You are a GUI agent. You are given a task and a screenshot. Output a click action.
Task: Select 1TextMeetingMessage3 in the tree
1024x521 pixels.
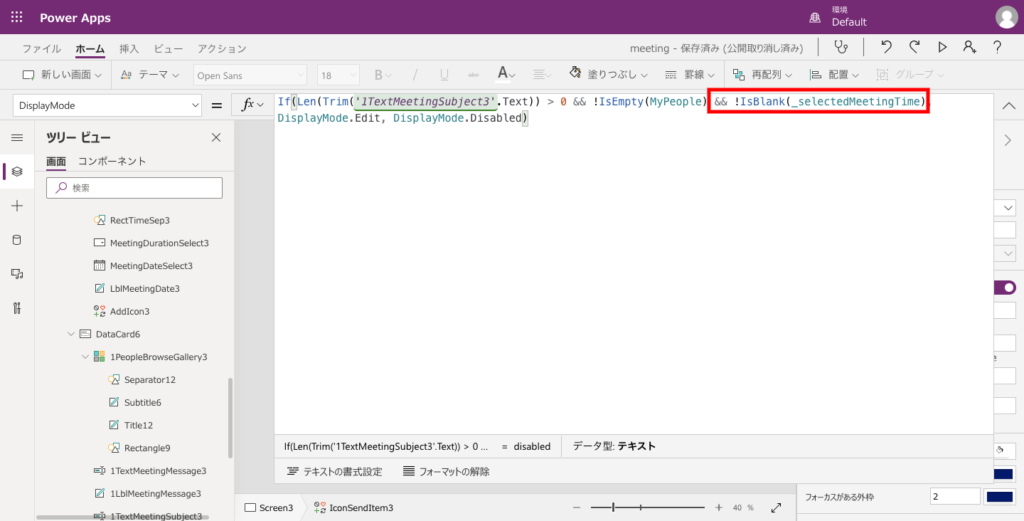pyautogui.click(x=158, y=471)
